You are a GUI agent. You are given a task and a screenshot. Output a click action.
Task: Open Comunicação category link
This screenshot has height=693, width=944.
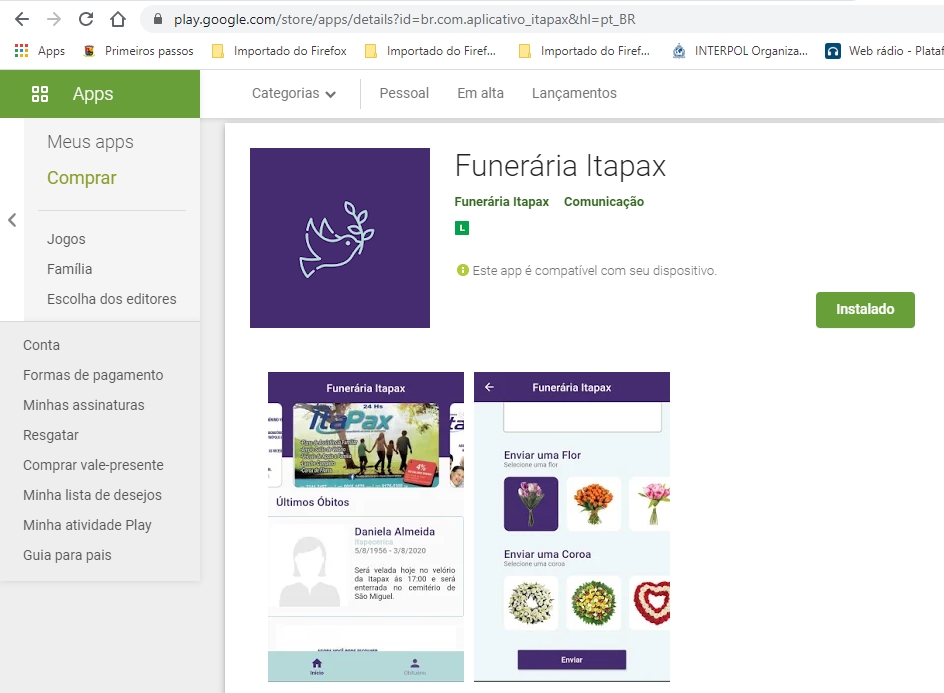(604, 202)
